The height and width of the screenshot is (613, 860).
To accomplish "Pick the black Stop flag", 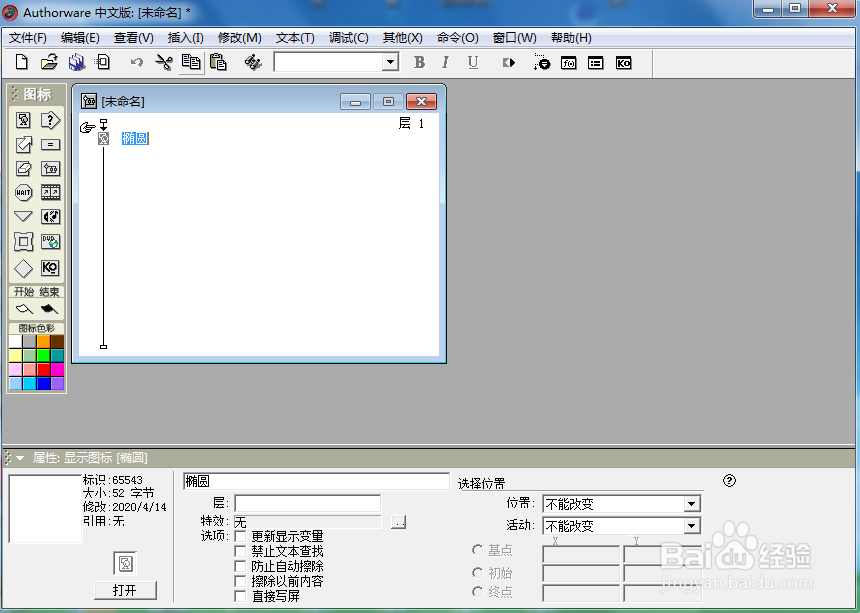I will point(49,309).
